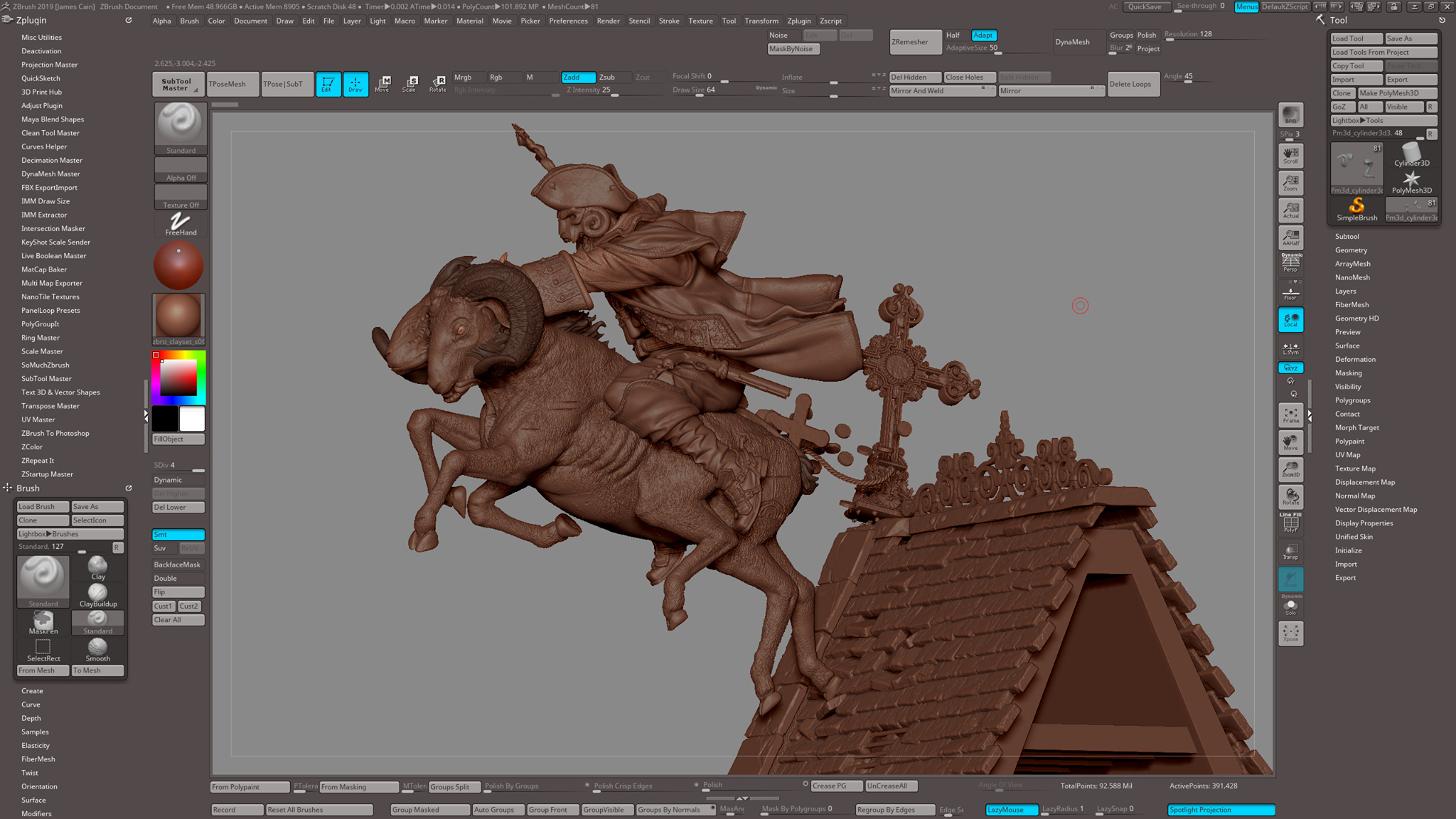This screenshot has height=819, width=1456.
Task: Toggle the Transp transparency icon
Action: click(1290, 551)
